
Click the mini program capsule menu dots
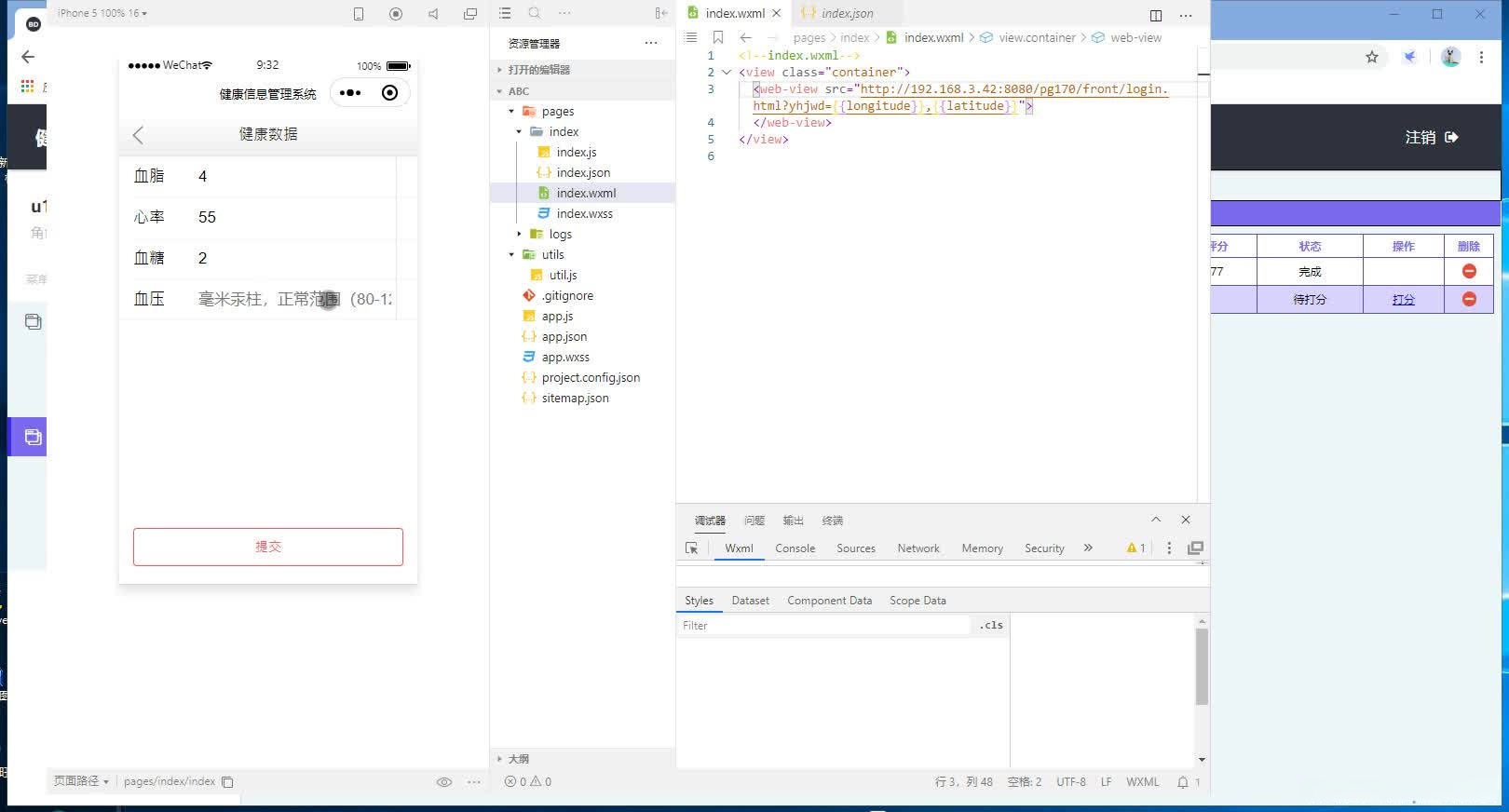pyautogui.click(x=350, y=93)
